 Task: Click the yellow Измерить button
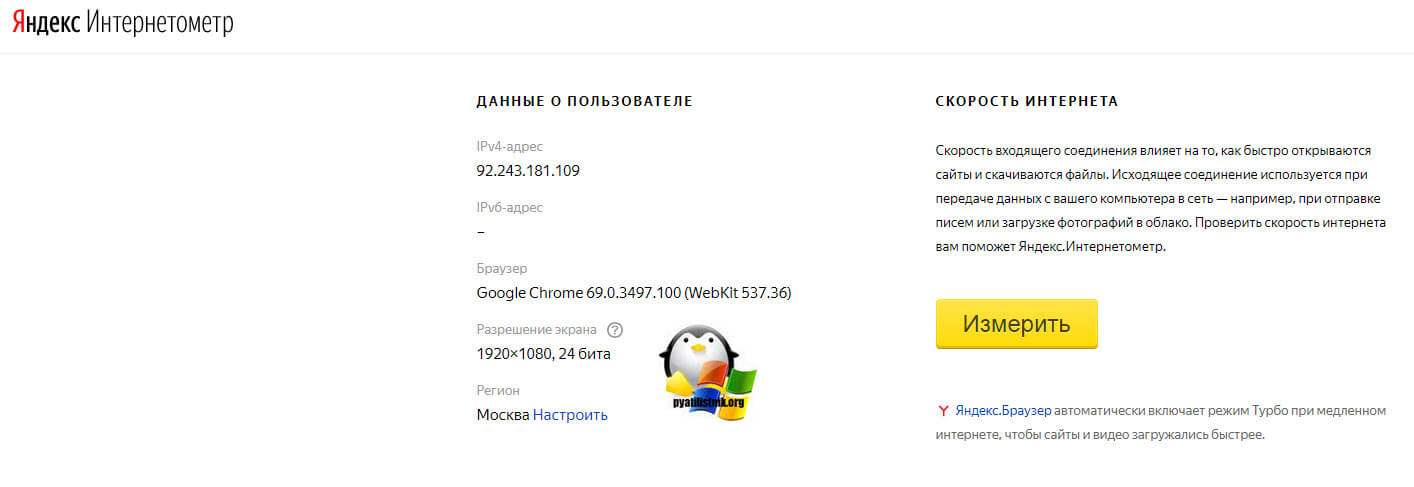1016,324
